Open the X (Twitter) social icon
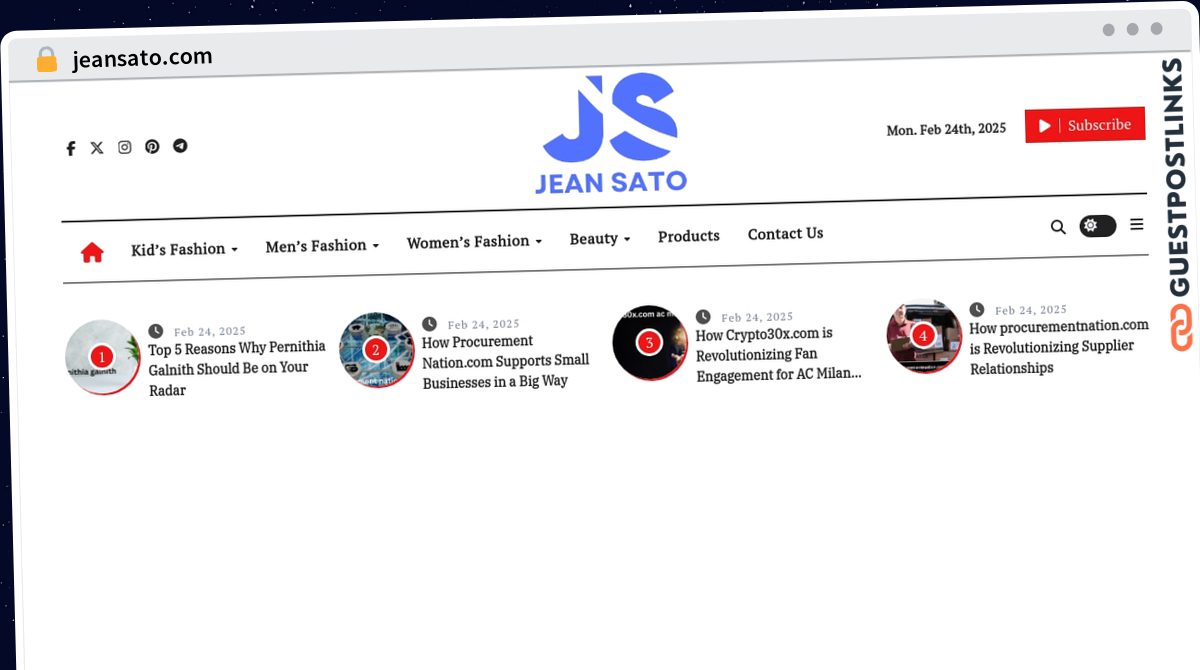The height and width of the screenshot is (670, 1200). [97, 148]
